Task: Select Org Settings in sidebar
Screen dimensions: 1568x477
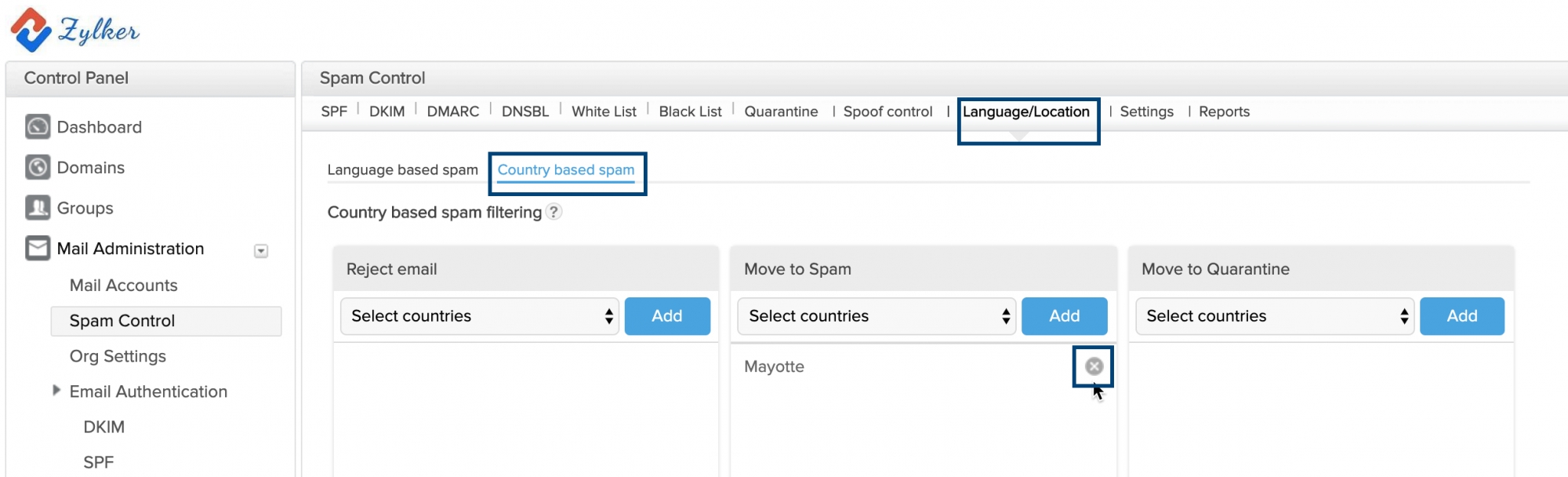Action: [118, 356]
